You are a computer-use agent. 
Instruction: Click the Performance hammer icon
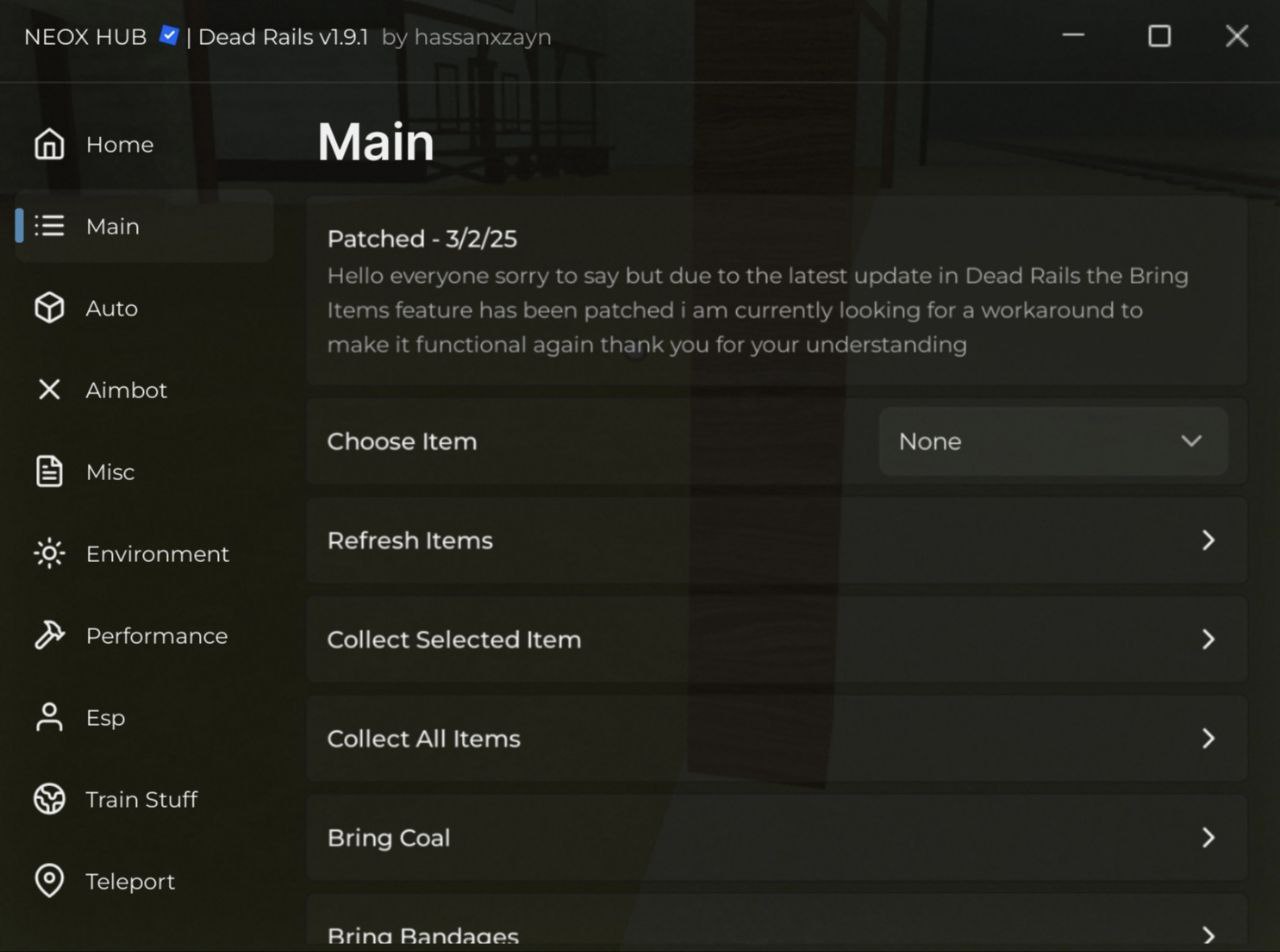tap(49, 636)
